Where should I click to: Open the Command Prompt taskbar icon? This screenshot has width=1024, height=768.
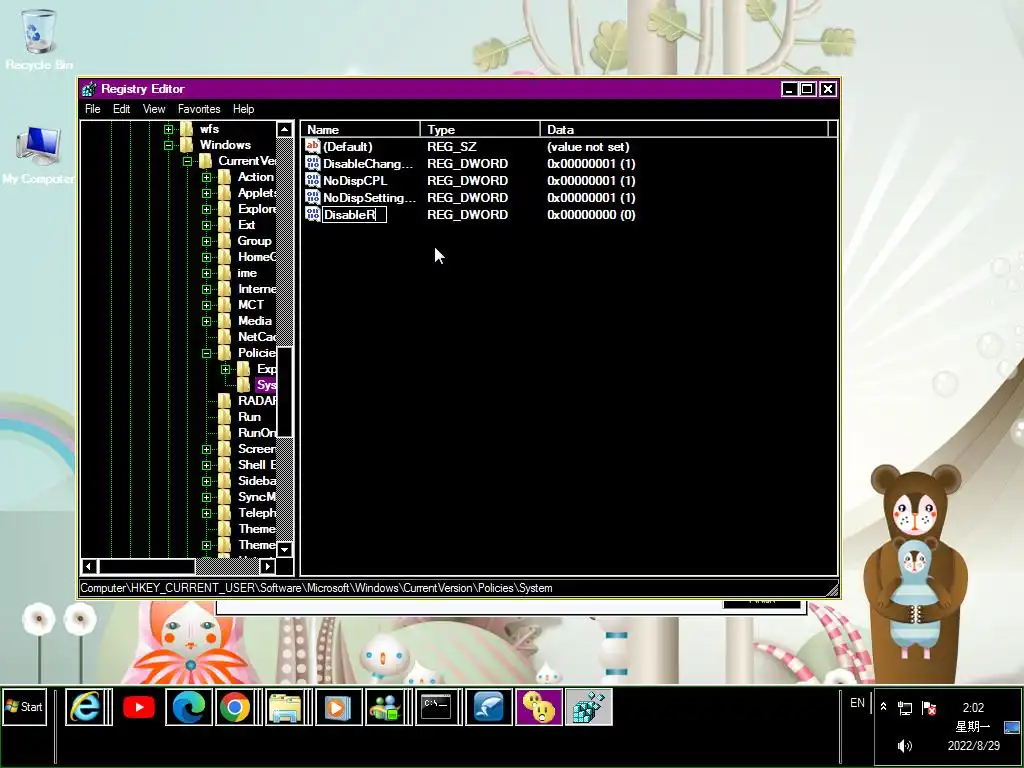tap(436, 707)
